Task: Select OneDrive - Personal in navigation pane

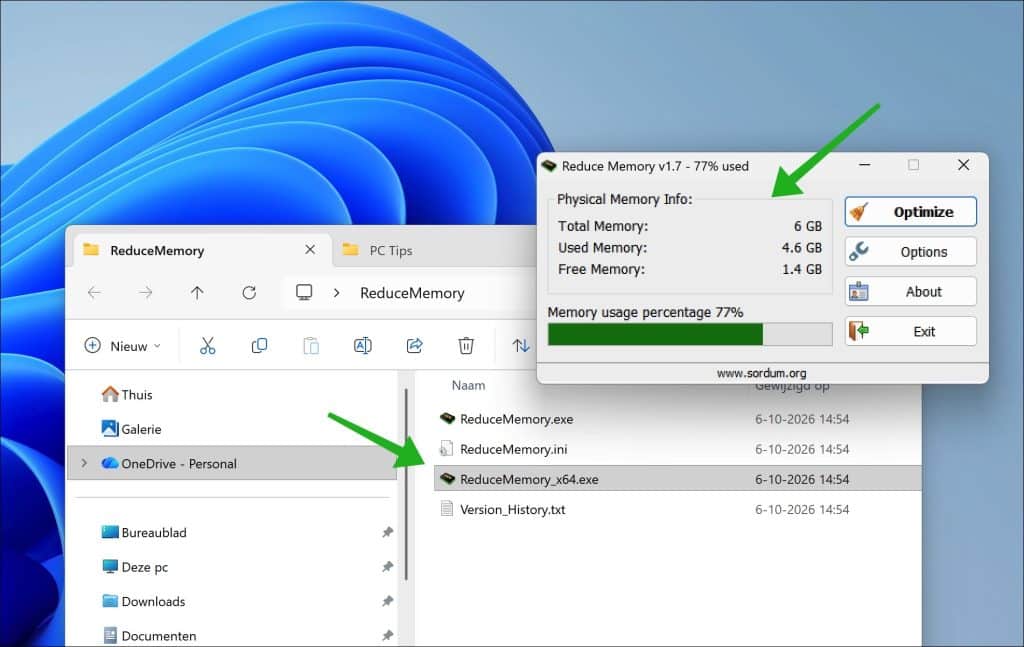Action: [x=232, y=464]
